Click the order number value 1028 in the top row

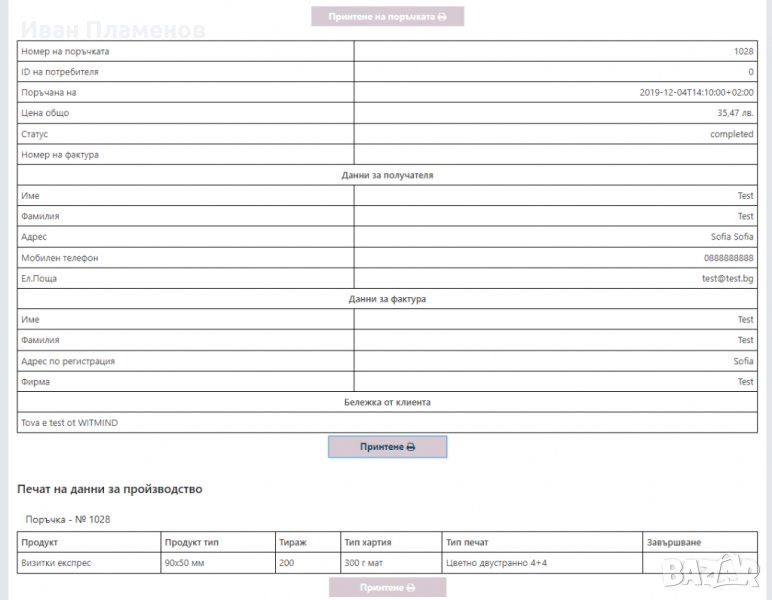pyautogui.click(x=743, y=51)
